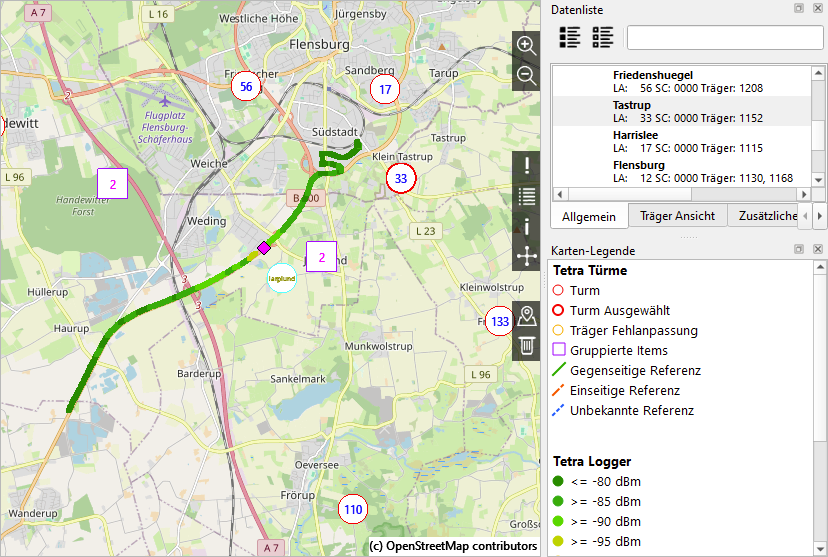This screenshot has width=828, height=557.
Task: Switch Datenliste to compact list view
Action: pyautogui.click(x=603, y=37)
